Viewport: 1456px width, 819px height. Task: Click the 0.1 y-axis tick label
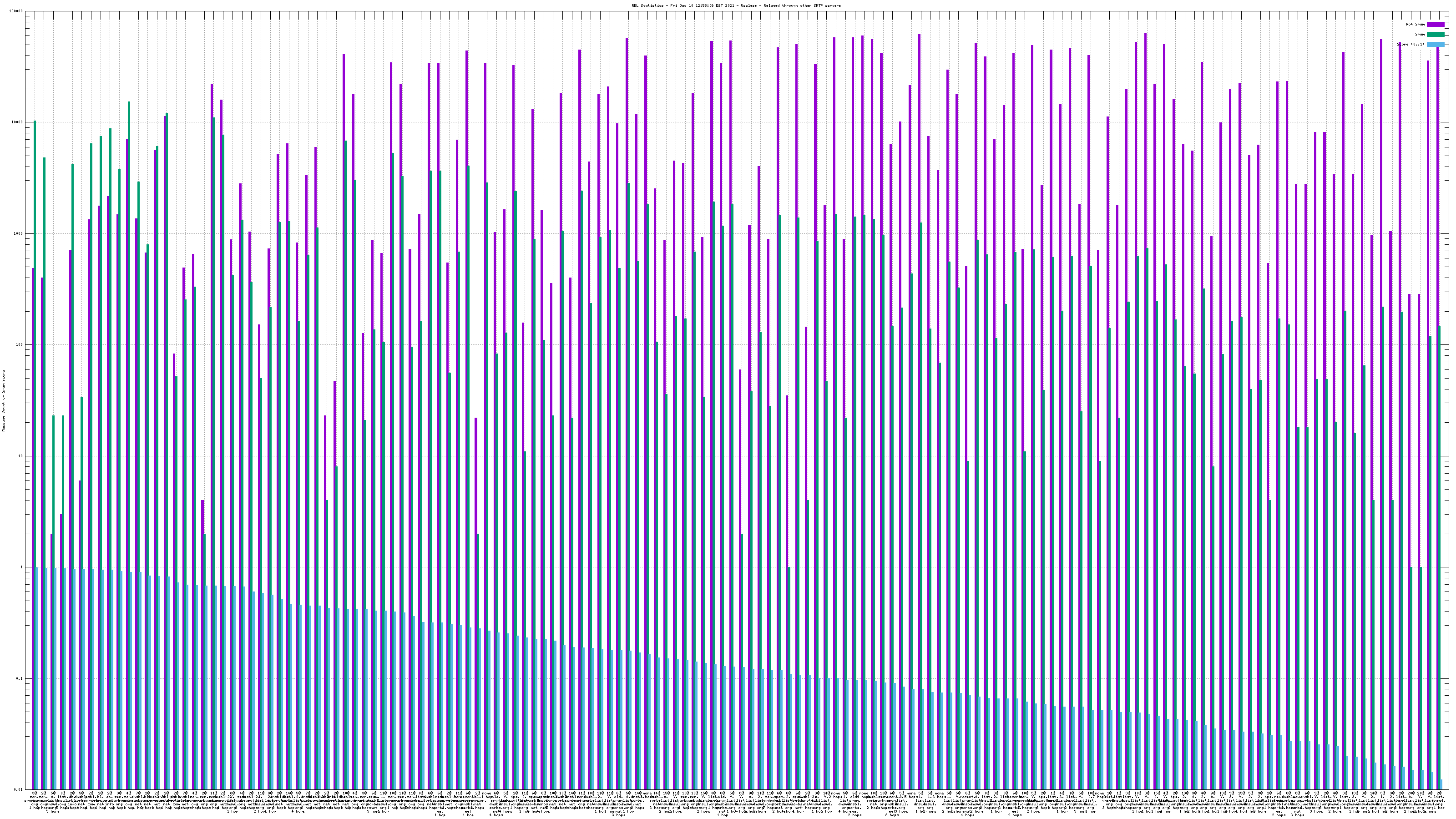coord(20,679)
